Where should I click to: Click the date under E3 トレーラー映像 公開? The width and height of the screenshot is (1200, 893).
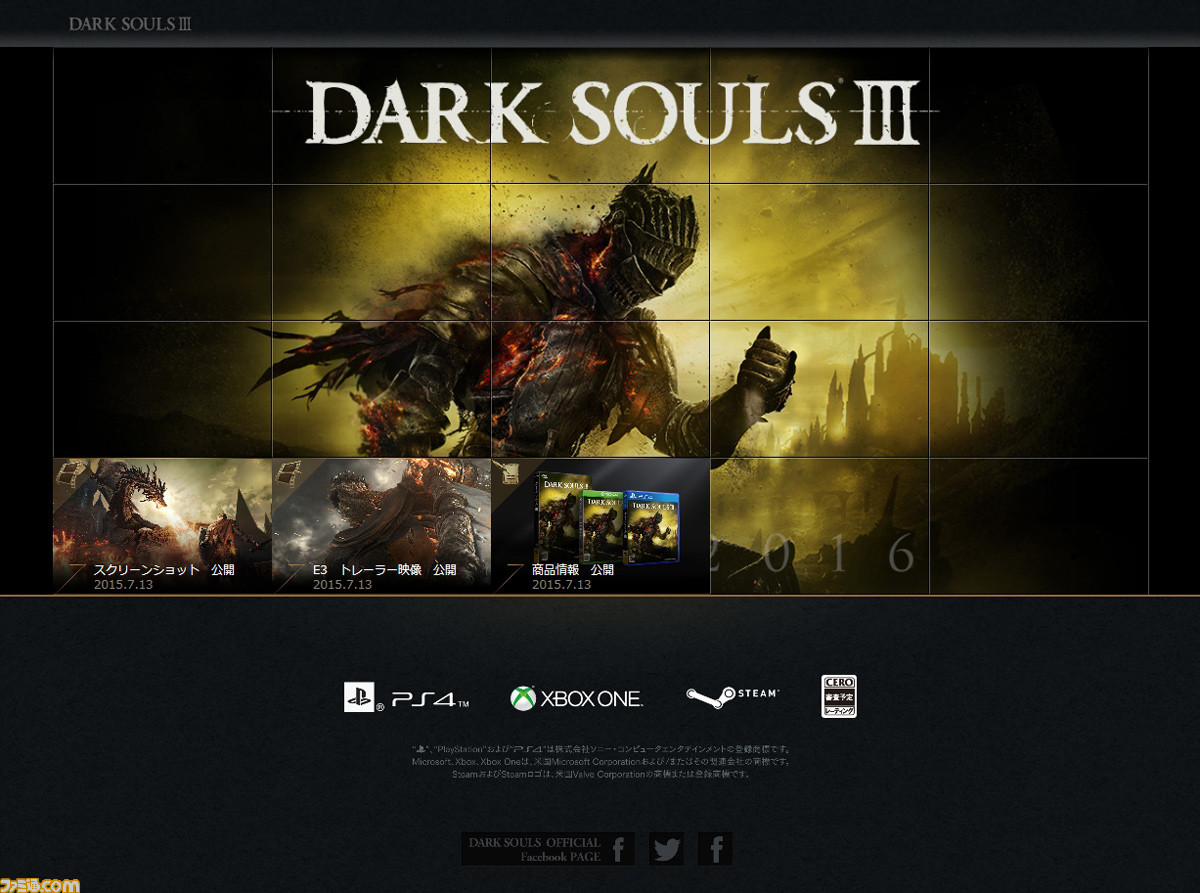[342, 584]
